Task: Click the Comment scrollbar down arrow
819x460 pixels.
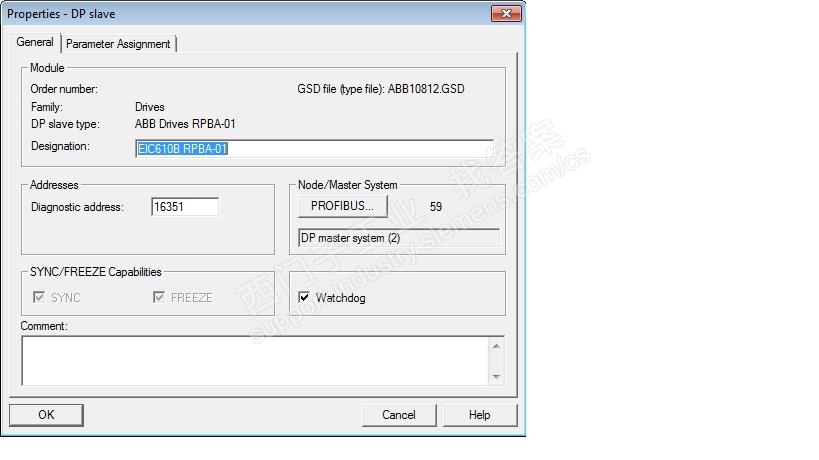Action: 496,376
